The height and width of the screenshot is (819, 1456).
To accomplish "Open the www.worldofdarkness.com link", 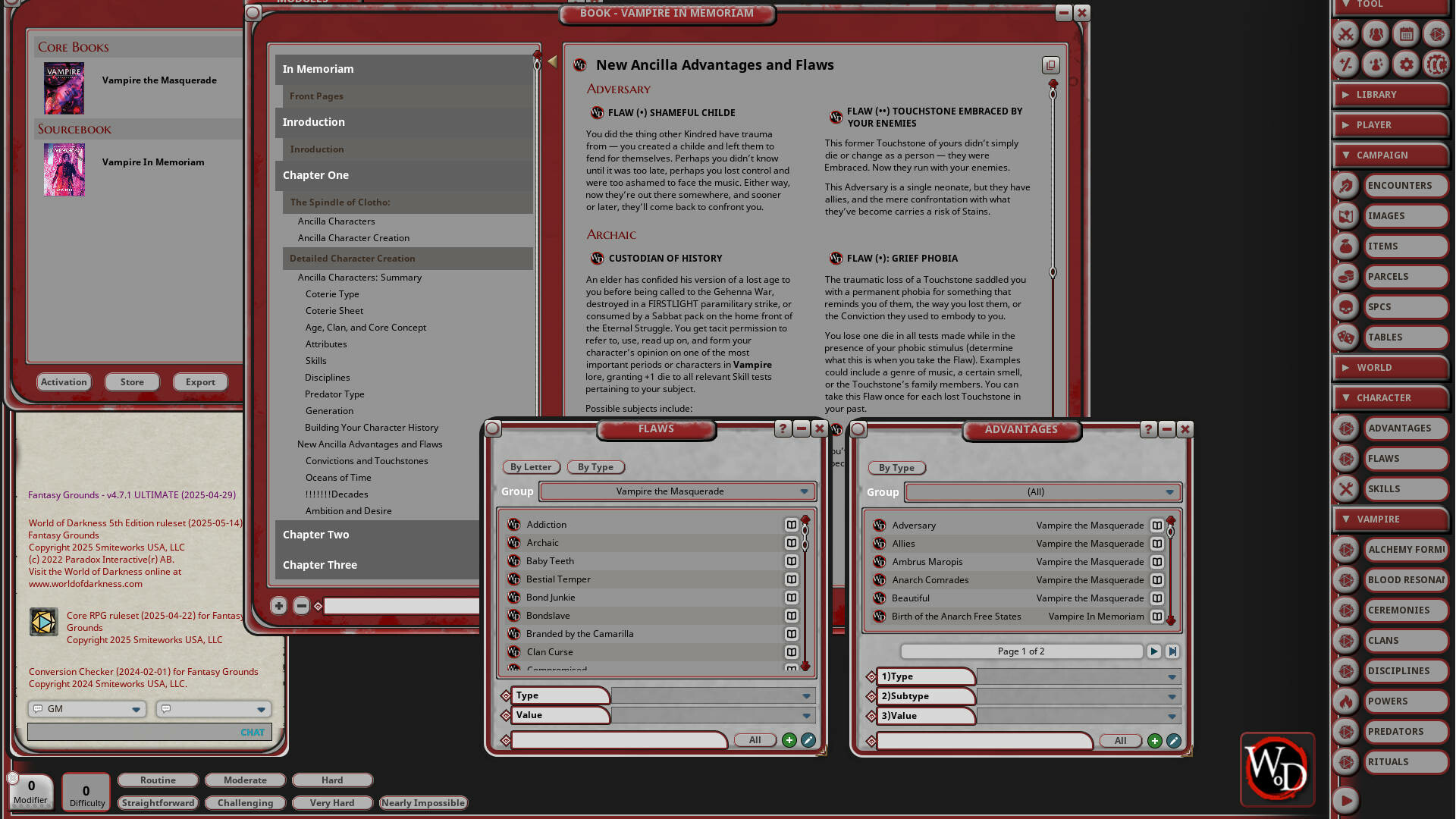I will 85,584.
